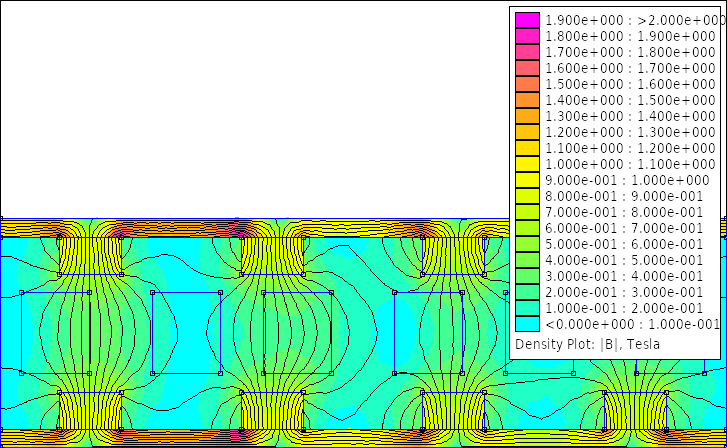Click legend text '7.000e-001 : 8.000e-001'
This screenshot has width=727, height=448.
[x=624, y=212]
